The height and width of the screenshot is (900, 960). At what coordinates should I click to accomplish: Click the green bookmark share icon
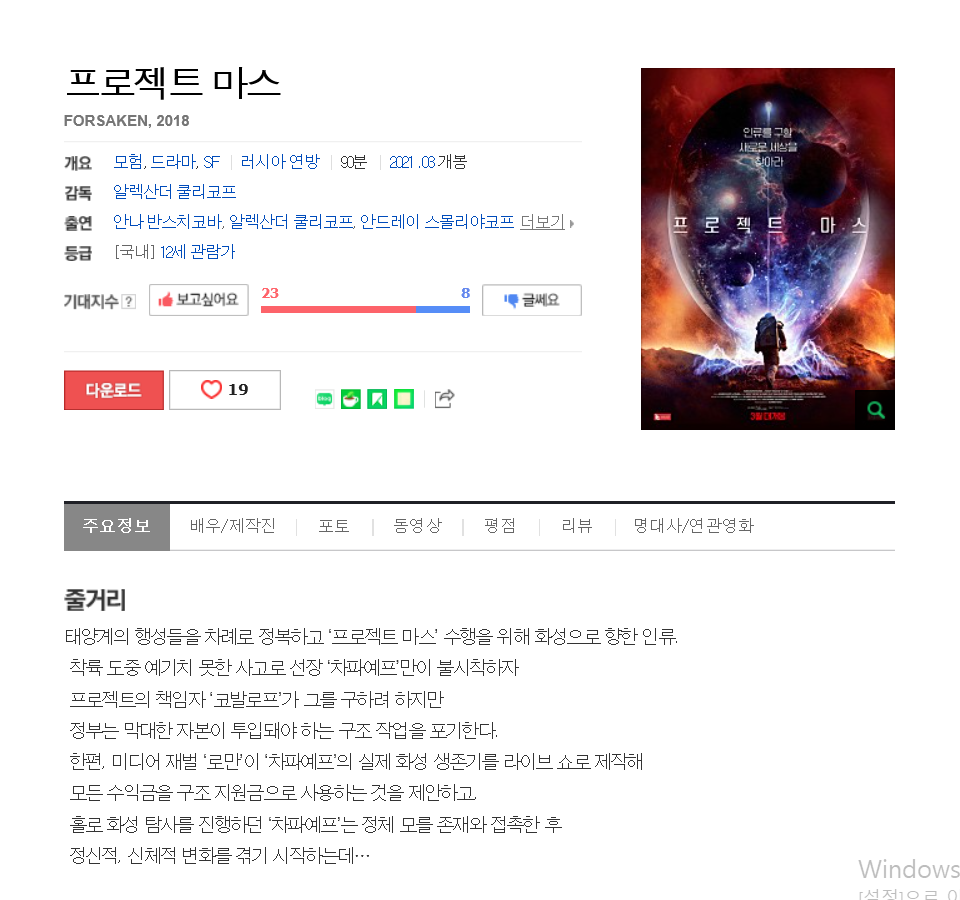[377, 399]
